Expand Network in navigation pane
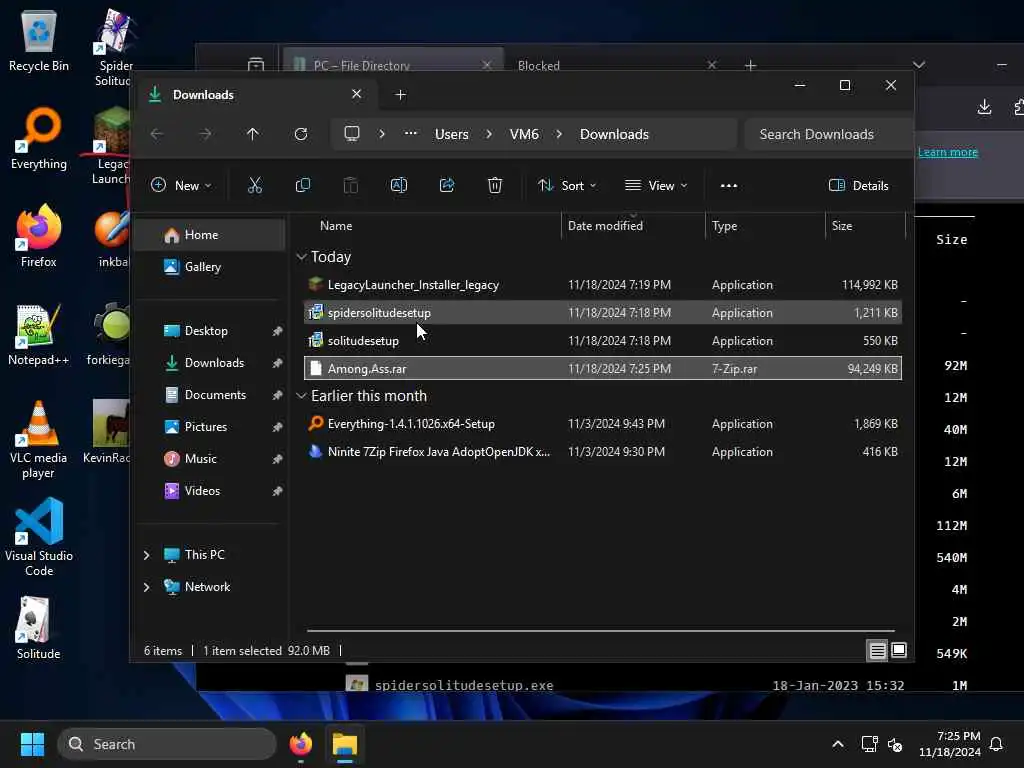1024x768 pixels. 146,587
